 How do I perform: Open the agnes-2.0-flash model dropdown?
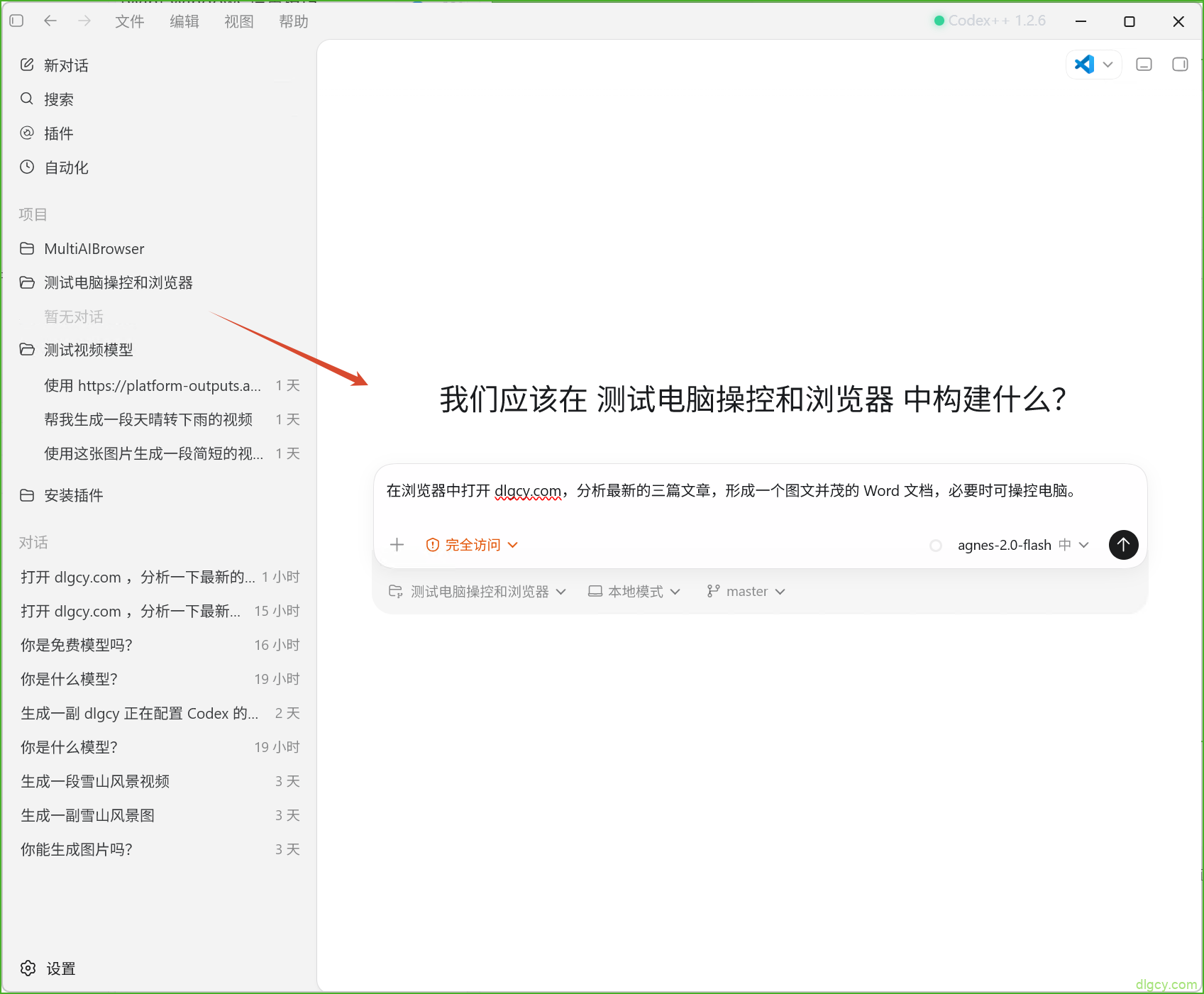pos(1022,545)
